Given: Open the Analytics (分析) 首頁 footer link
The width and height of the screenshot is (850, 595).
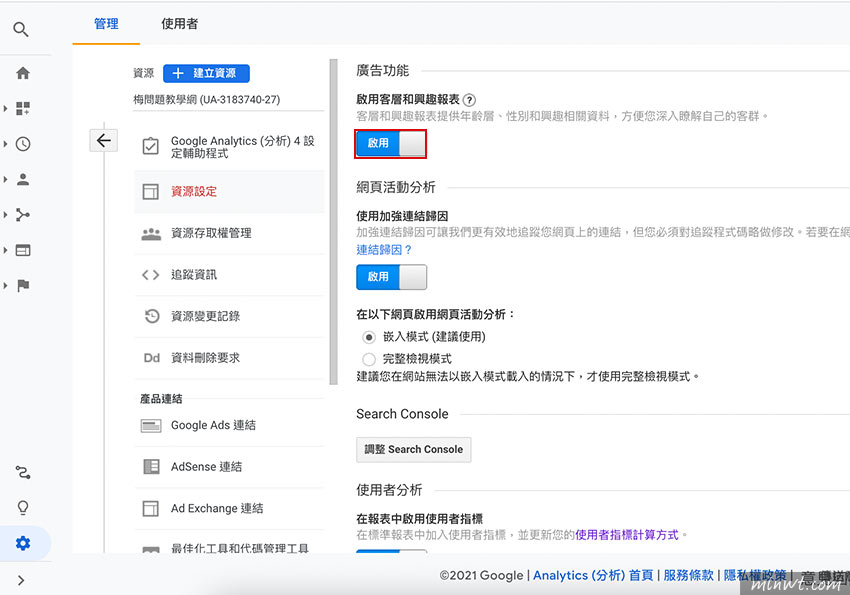Looking at the screenshot, I should tap(593, 575).
